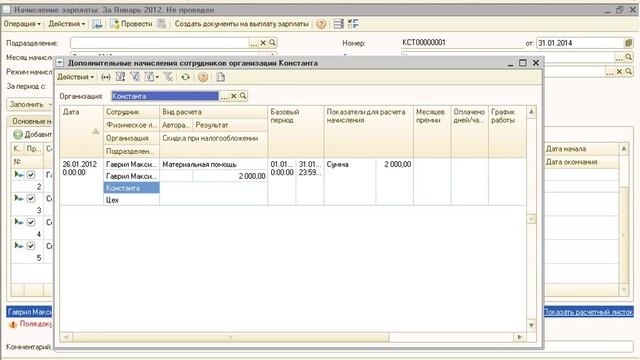Click the green Добавить add button
Screen dimensions: 640x360
[x=32, y=134]
